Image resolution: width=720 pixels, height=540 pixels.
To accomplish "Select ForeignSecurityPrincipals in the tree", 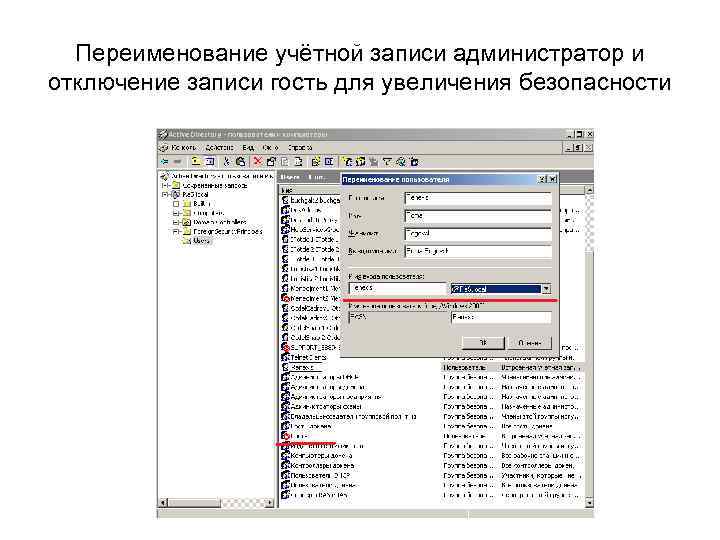I will tap(228, 231).
